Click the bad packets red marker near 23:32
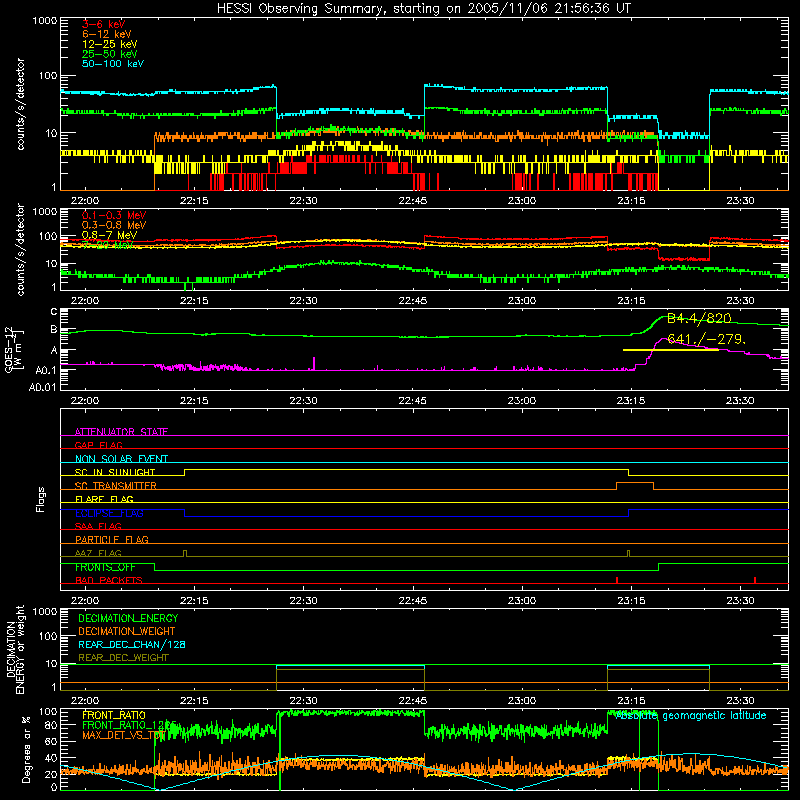The height and width of the screenshot is (800, 800). [x=755, y=580]
